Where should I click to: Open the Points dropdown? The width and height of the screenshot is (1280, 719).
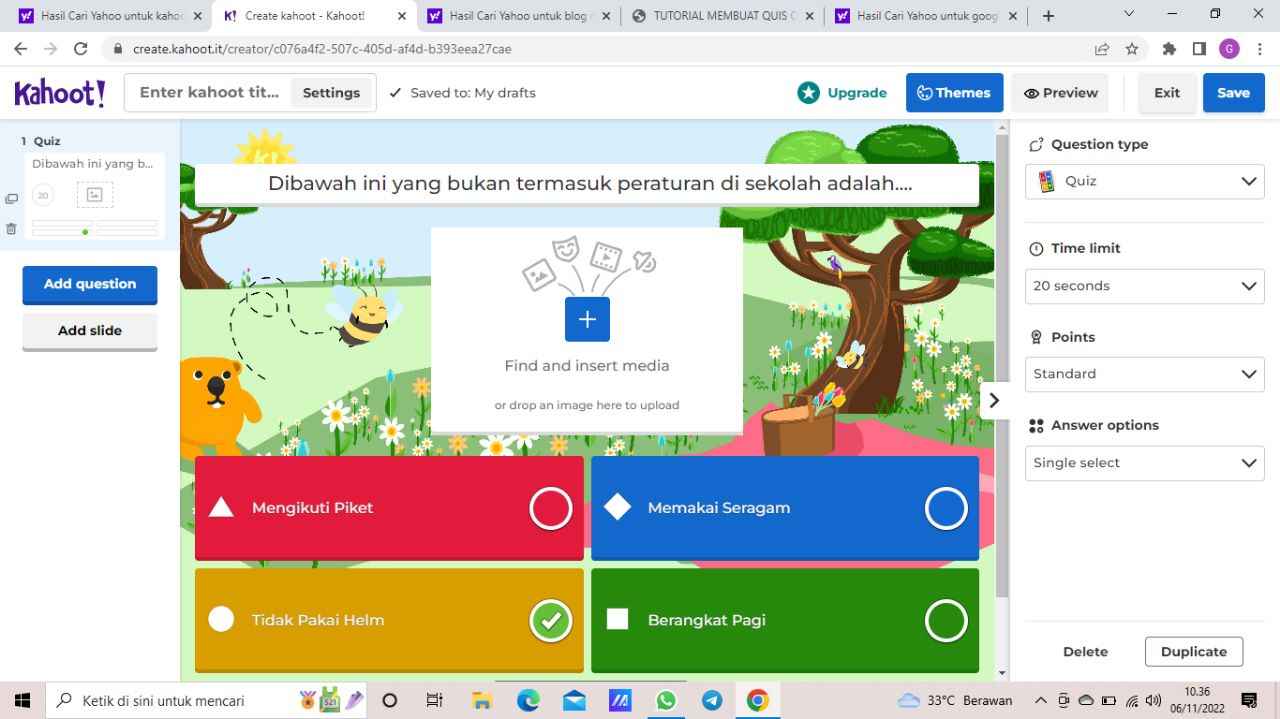tap(1145, 374)
